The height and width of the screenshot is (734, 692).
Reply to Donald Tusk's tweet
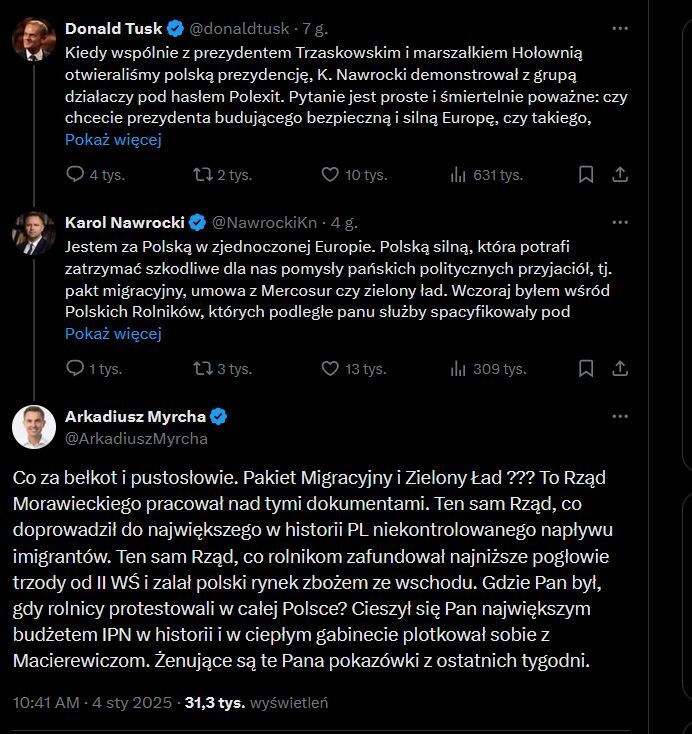[x=75, y=174]
